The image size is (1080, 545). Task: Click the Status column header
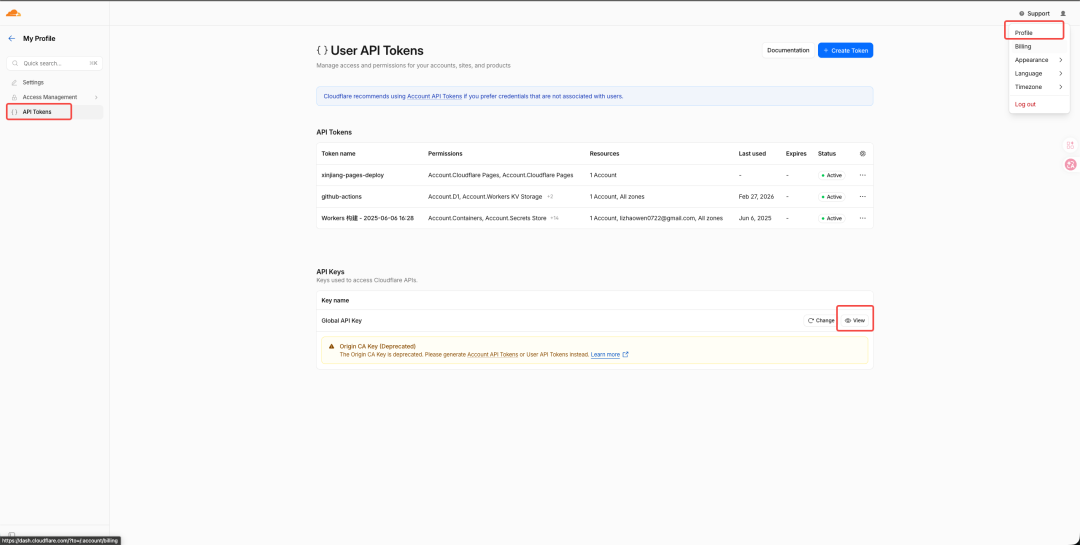click(826, 154)
